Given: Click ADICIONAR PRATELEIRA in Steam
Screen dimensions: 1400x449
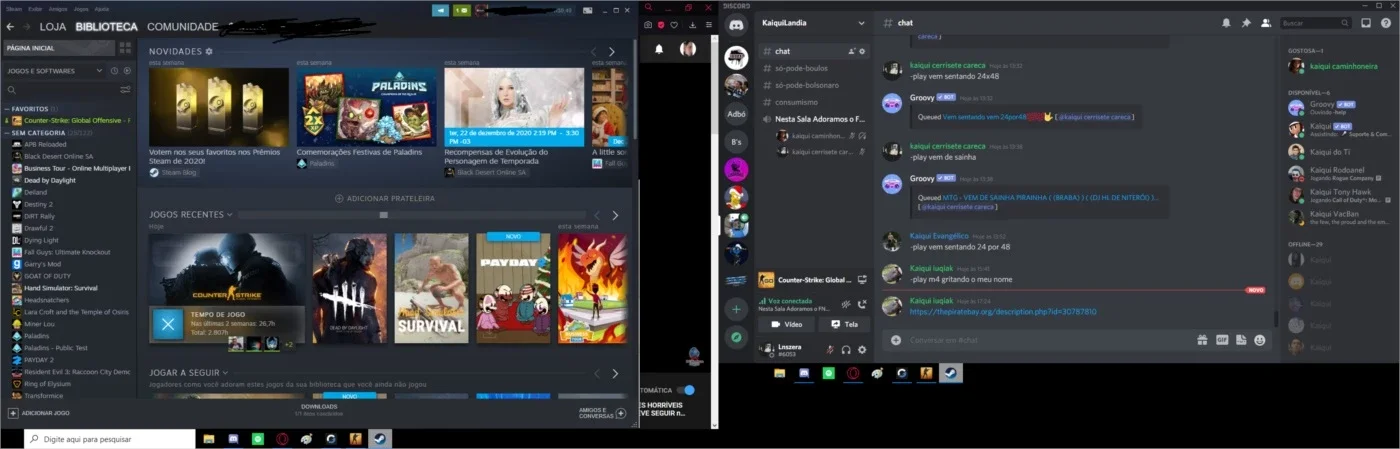Looking at the screenshot, I should [385, 198].
